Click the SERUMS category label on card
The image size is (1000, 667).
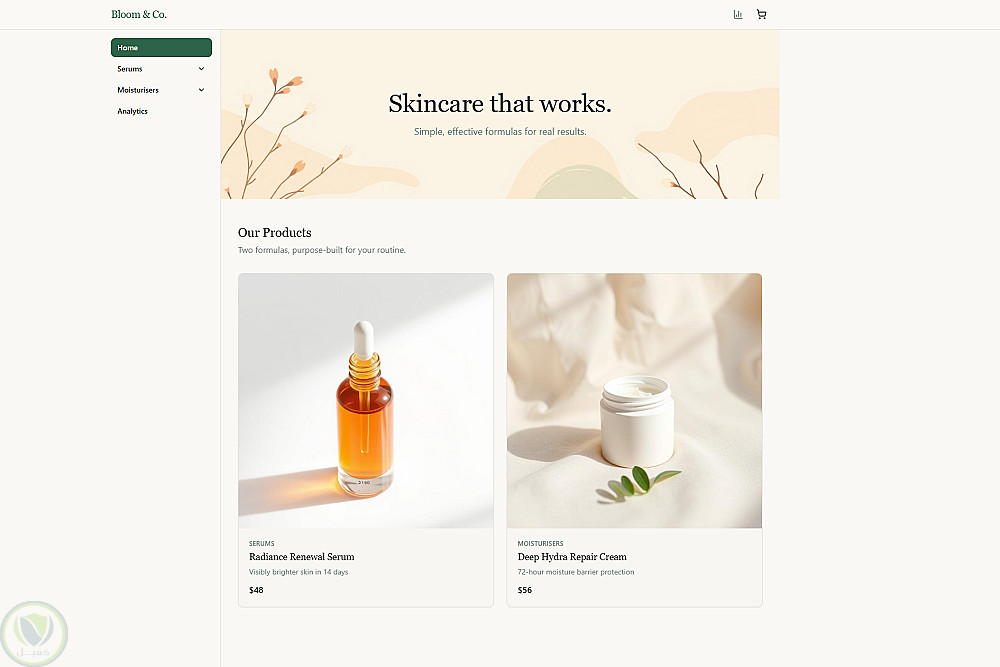point(261,543)
